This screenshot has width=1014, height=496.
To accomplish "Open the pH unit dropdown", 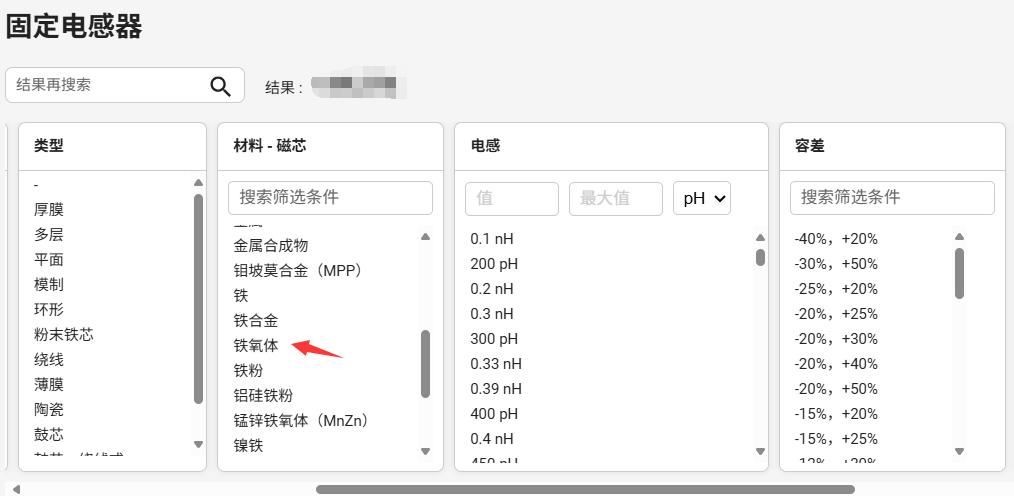I will pyautogui.click(x=702, y=198).
